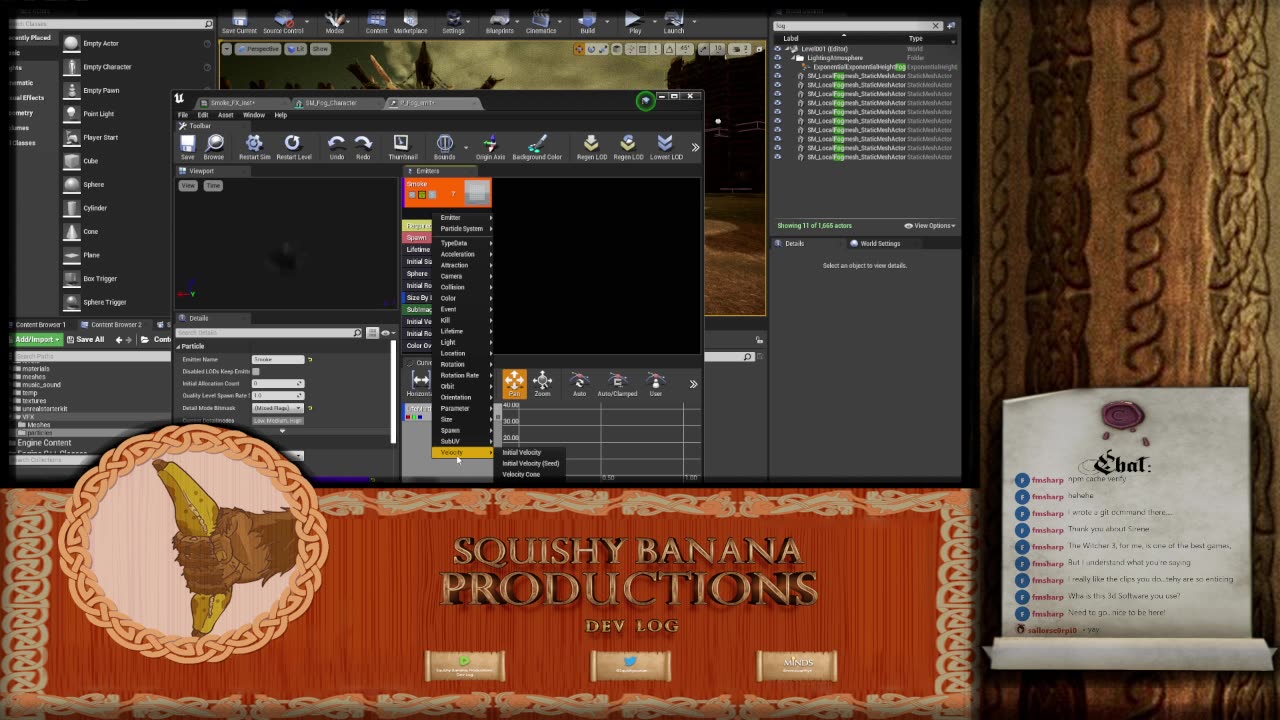This screenshot has width=1280, height=720.
Task: Select the Pan curve editor tool
Action: (x=514, y=382)
